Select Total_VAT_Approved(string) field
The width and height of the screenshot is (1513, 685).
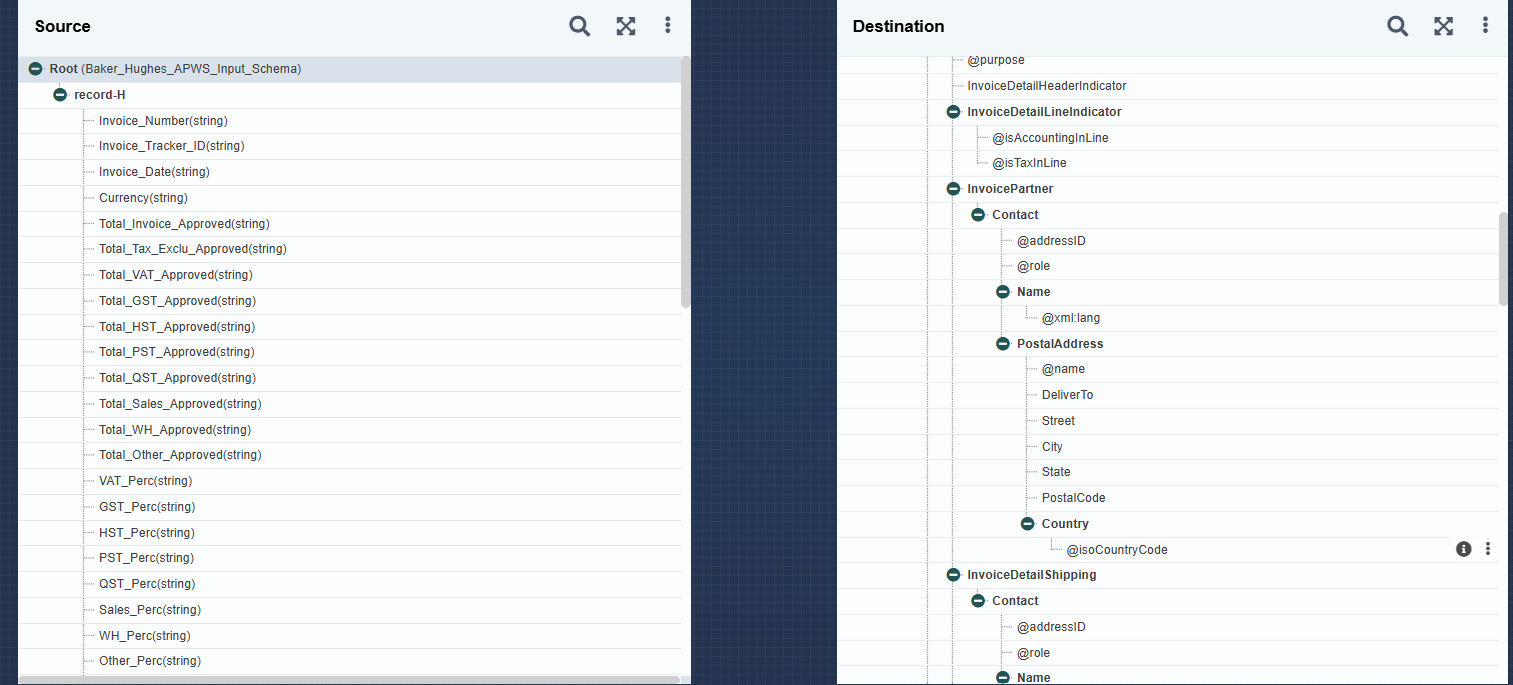click(176, 275)
